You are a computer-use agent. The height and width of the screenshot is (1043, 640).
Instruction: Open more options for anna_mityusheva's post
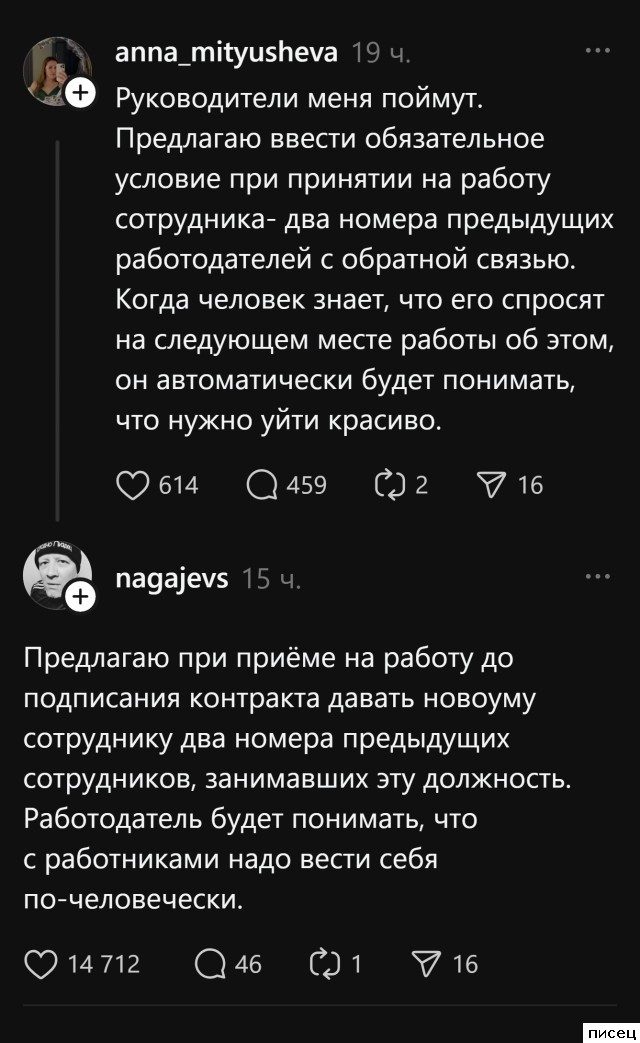[x=597, y=49]
